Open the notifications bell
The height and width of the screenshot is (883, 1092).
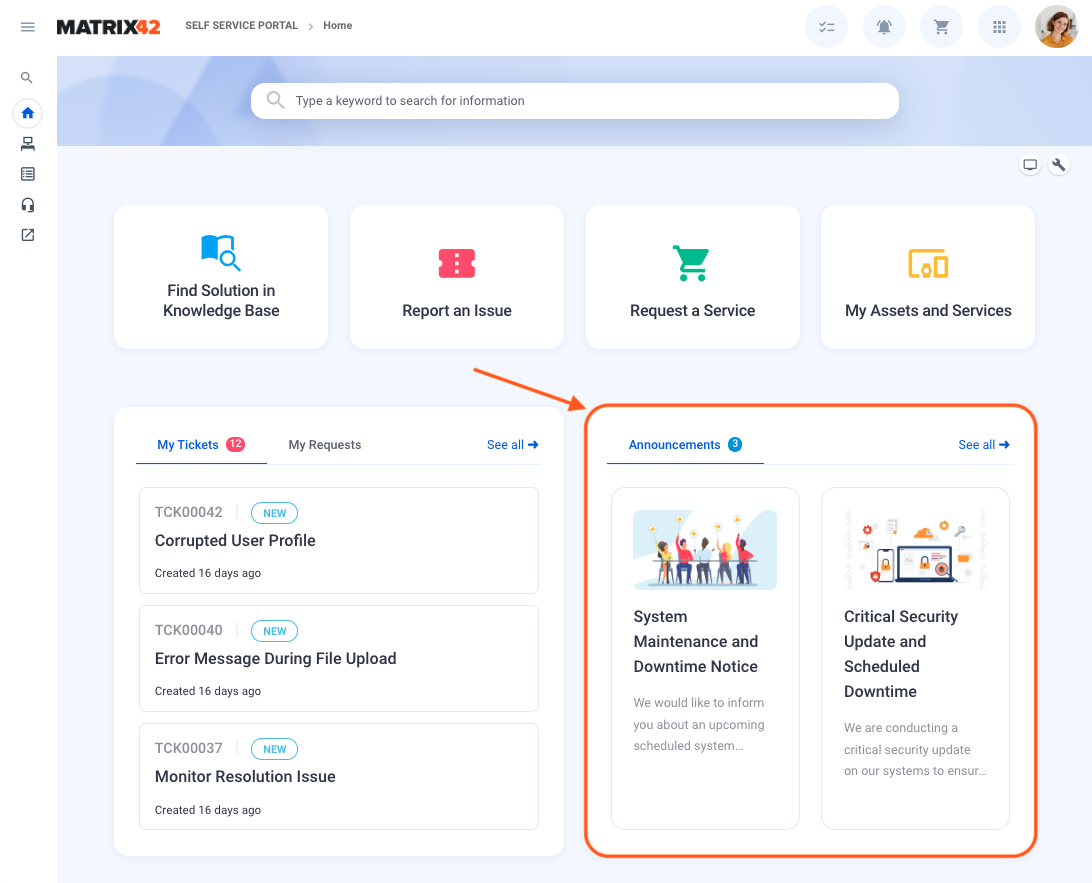pyautogui.click(x=884, y=27)
